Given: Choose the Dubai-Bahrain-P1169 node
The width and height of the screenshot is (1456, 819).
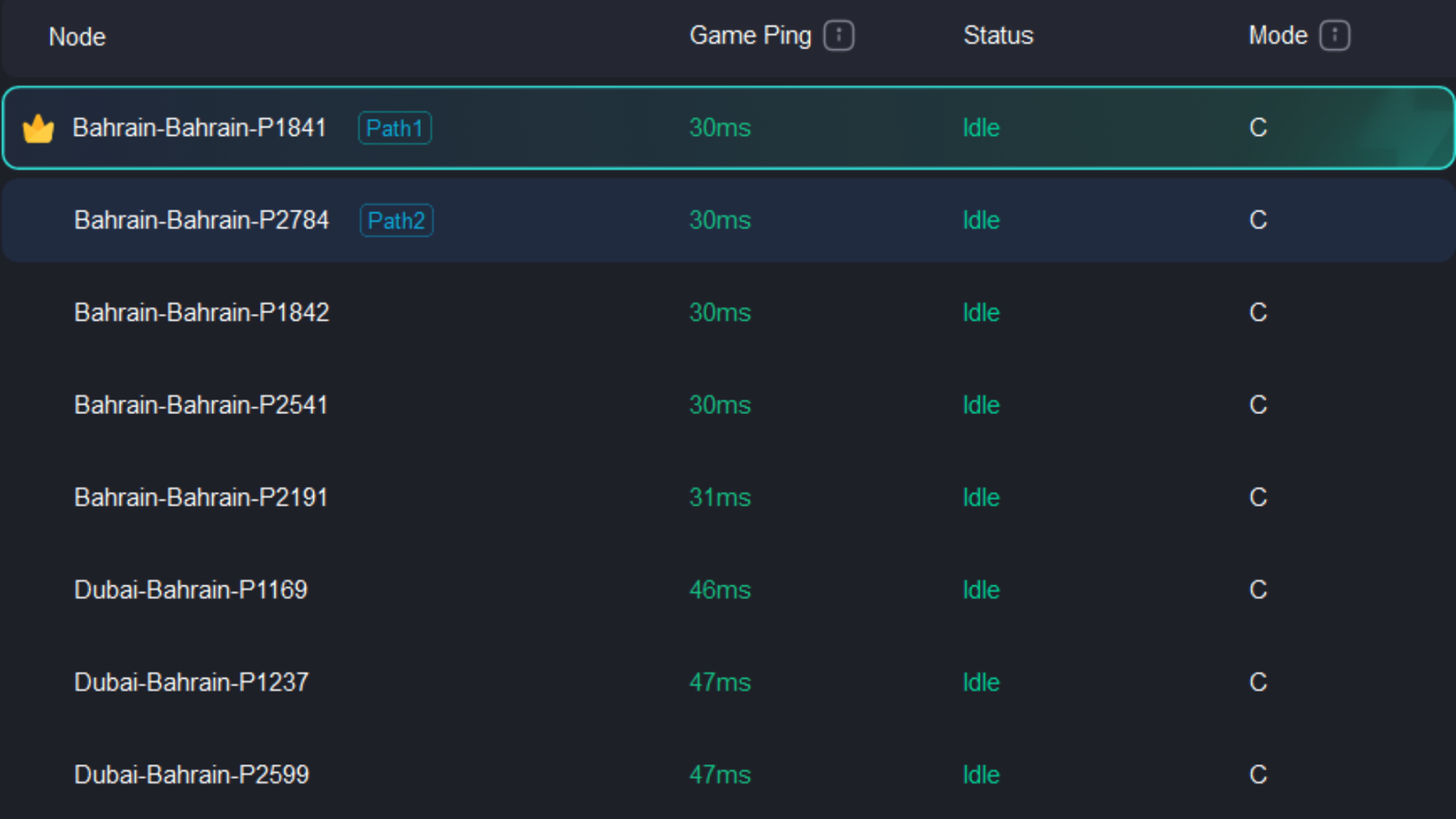Looking at the screenshot, I should click(x=190, y=590).
